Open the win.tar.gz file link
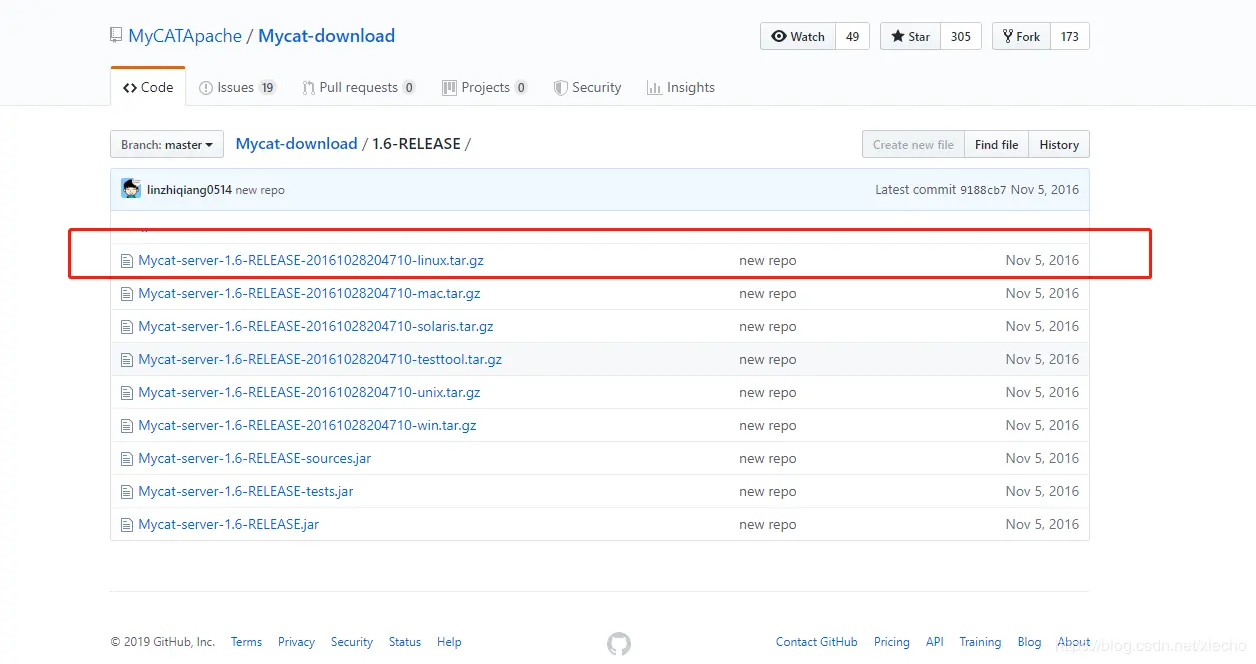Image resolution: width=1256 pixels, height=664 pixels. tap(307, 426)
